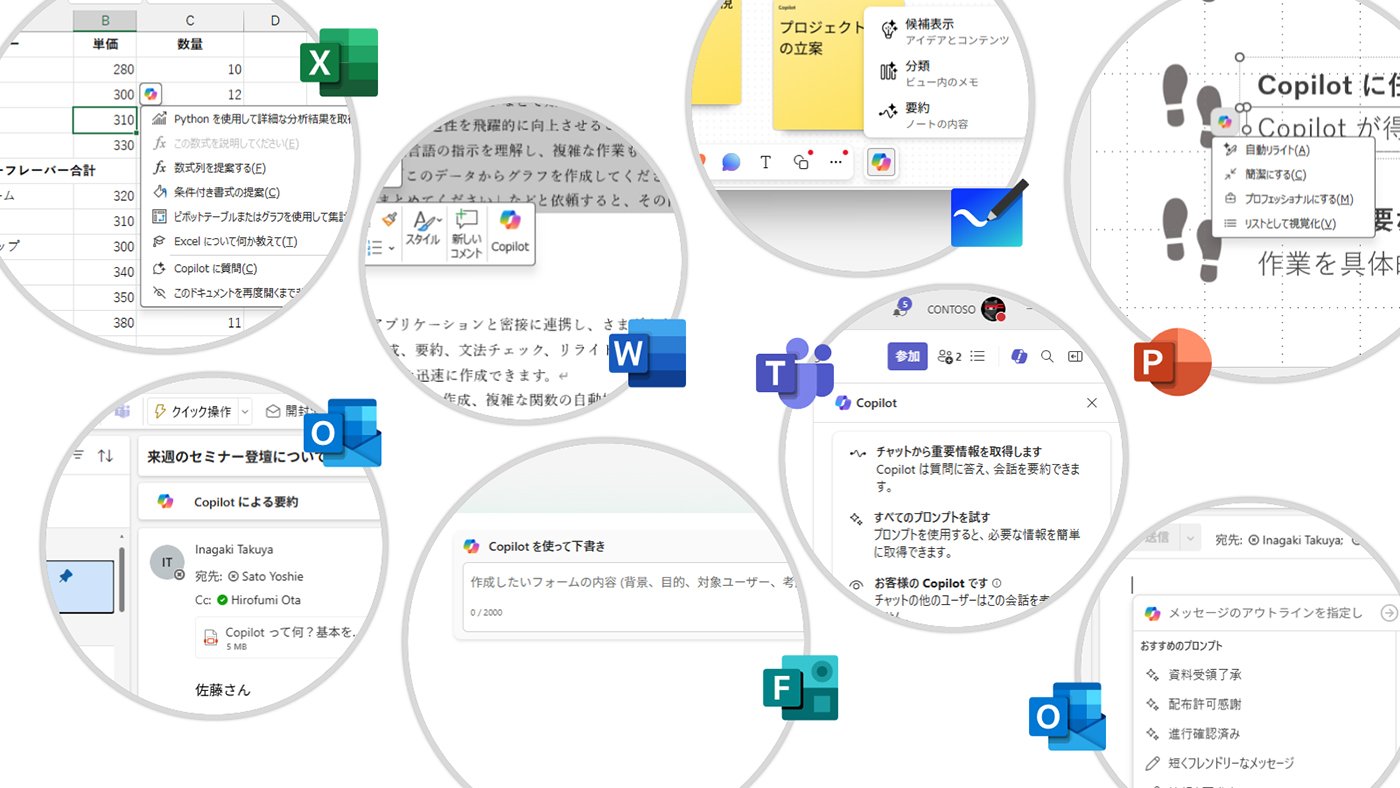Select 候補表示 in Whiteboard Copilot menu
The image size is (1400, 788).
click(946, 31)
